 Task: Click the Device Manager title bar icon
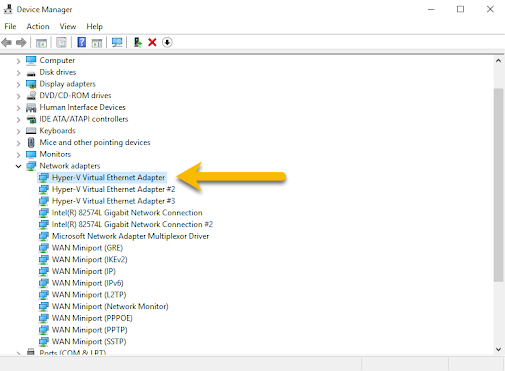(x=8, y=9)
